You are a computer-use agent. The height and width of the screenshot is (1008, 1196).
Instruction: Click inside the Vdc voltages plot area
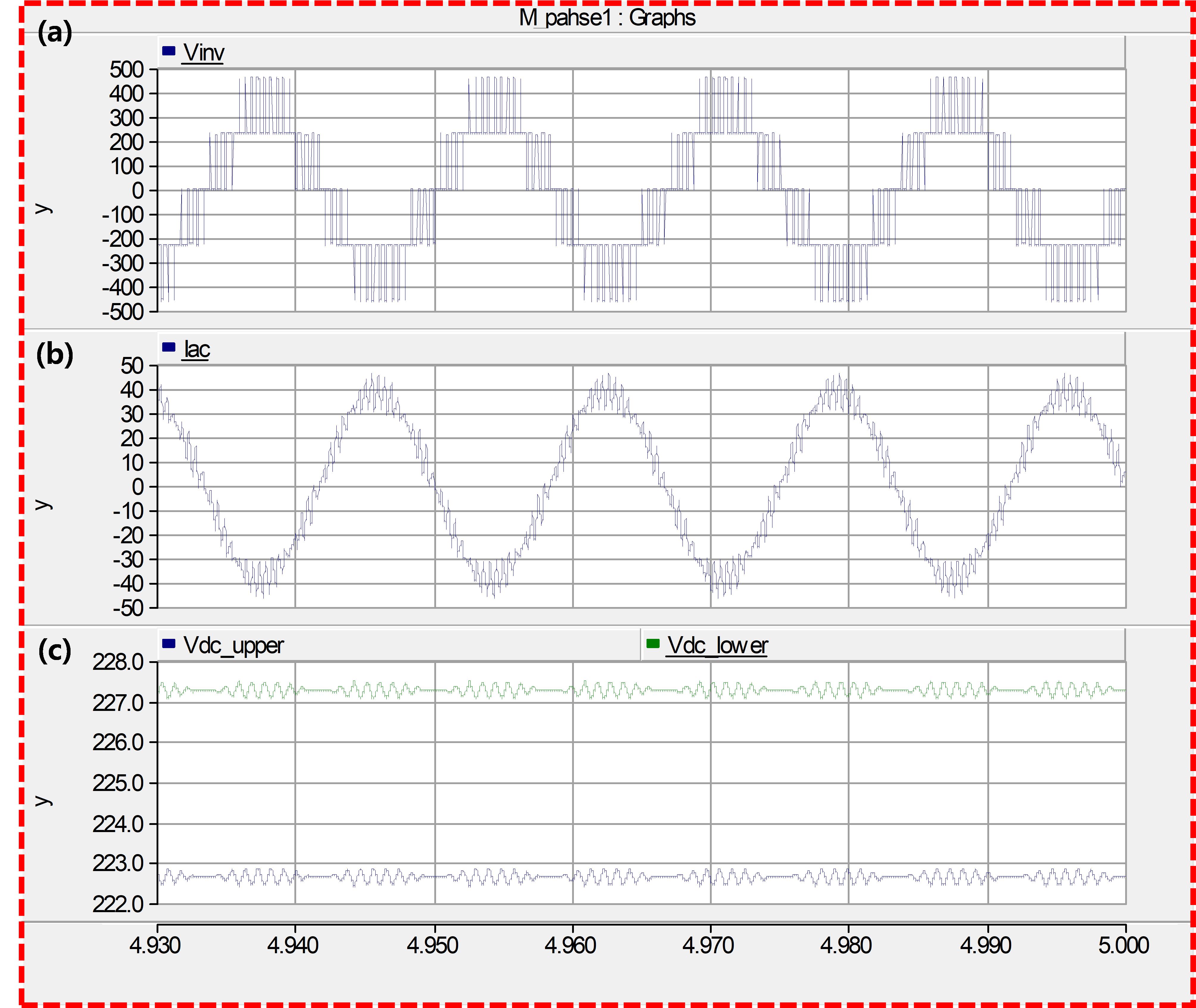pyautogui.click(x=641, y=784)
